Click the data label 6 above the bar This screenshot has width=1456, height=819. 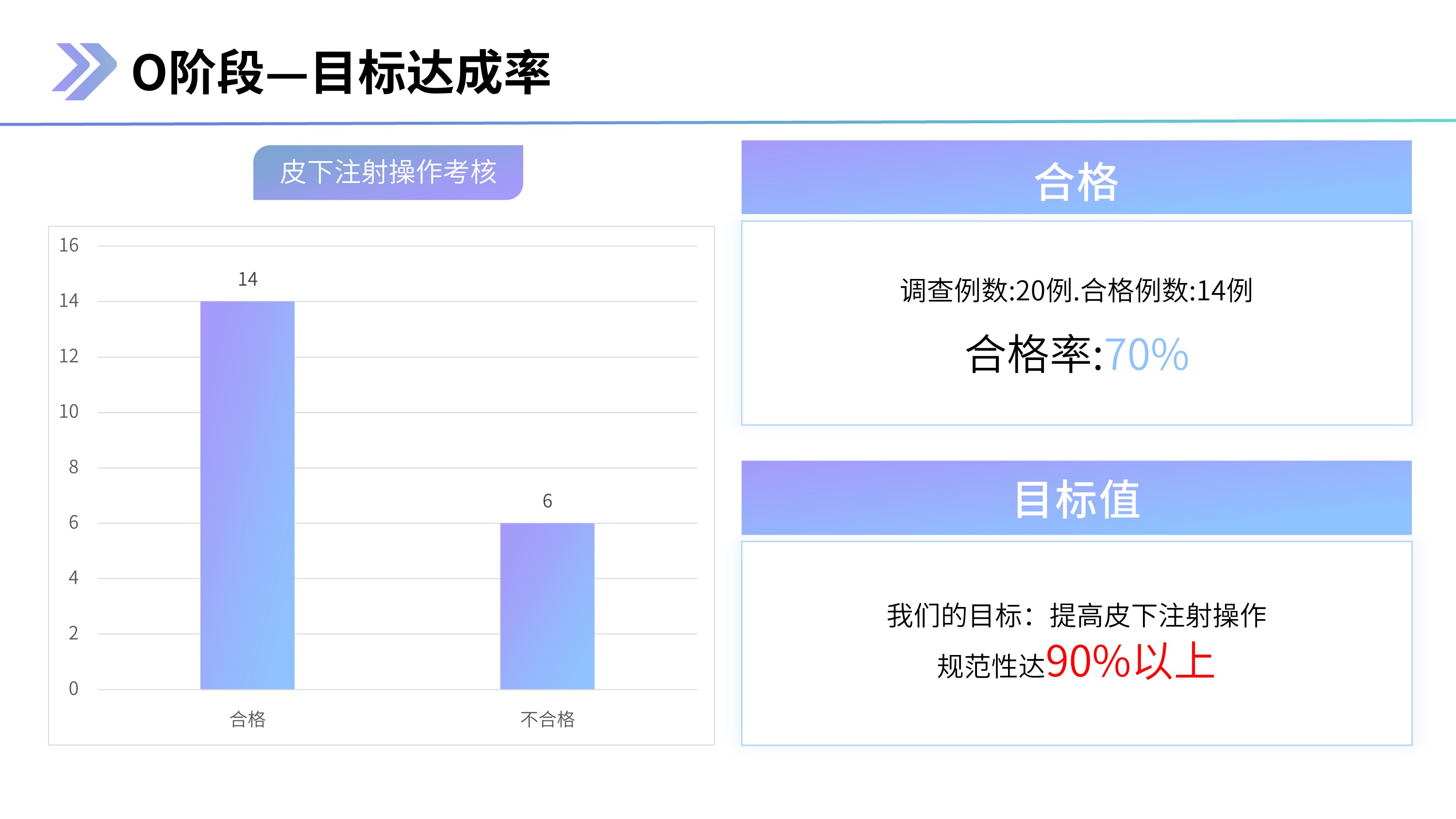coord(547,501)
